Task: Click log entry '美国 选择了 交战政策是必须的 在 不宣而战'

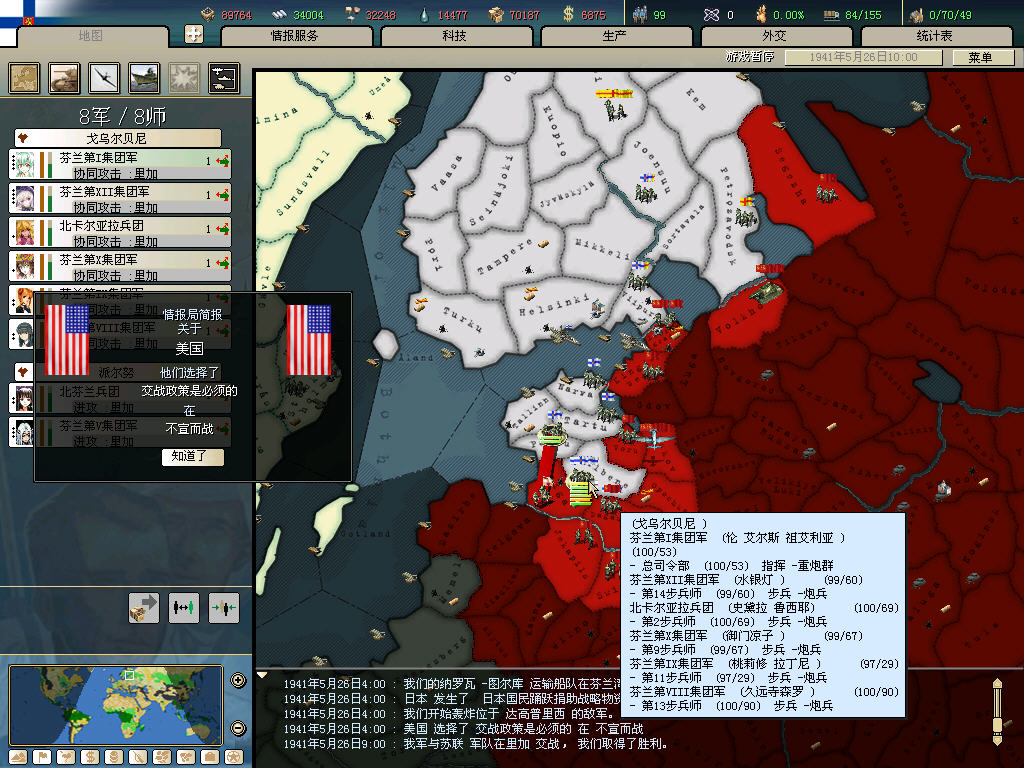Action: tap(523, 729)
